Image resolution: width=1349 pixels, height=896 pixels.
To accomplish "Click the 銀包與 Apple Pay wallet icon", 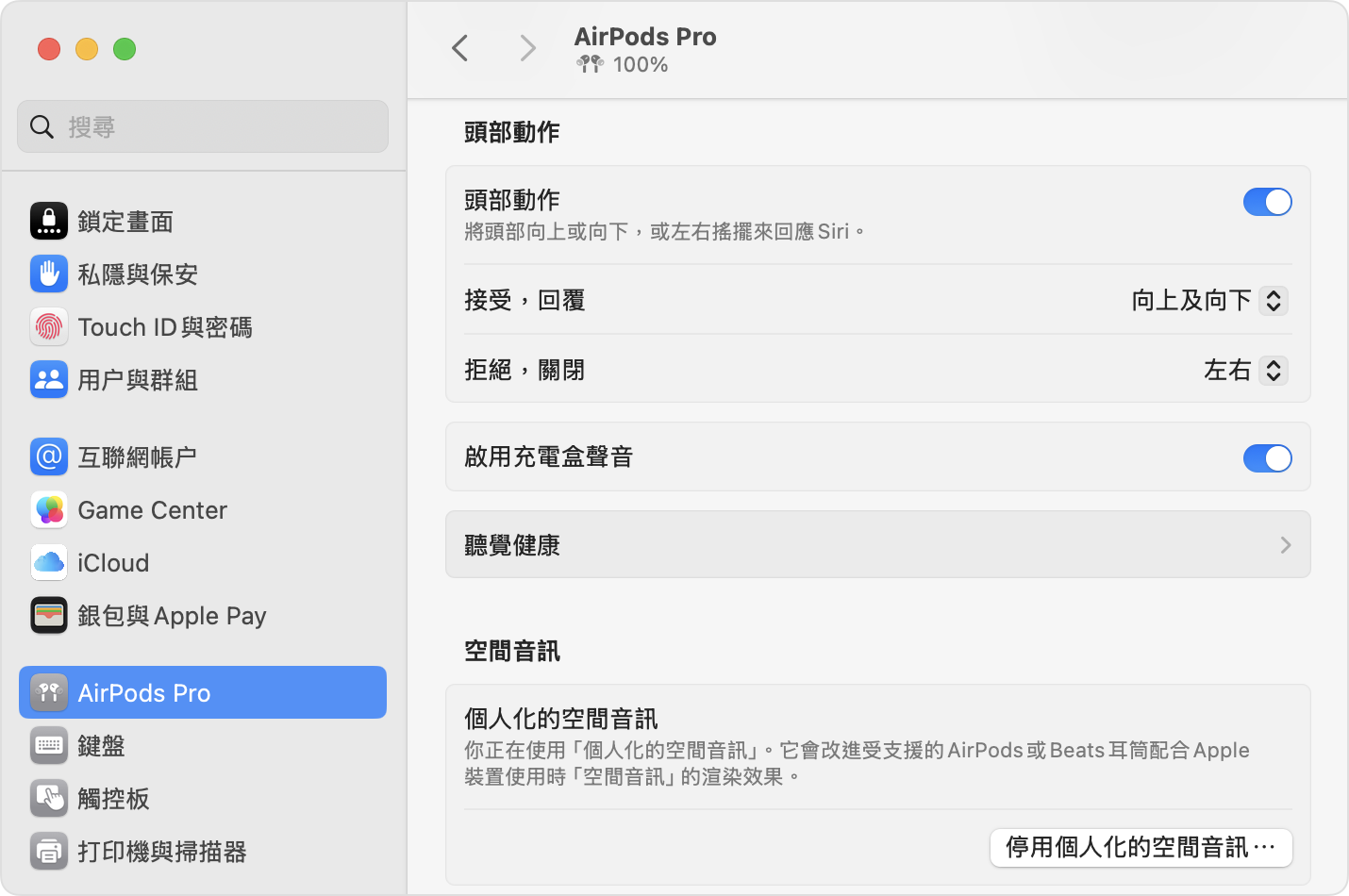I will (x=49, y=615).
